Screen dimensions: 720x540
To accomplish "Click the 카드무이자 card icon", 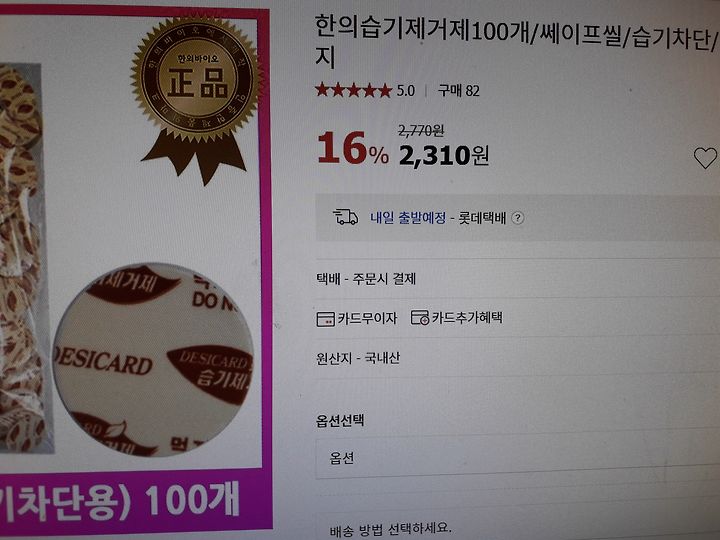I will point(326,319).
